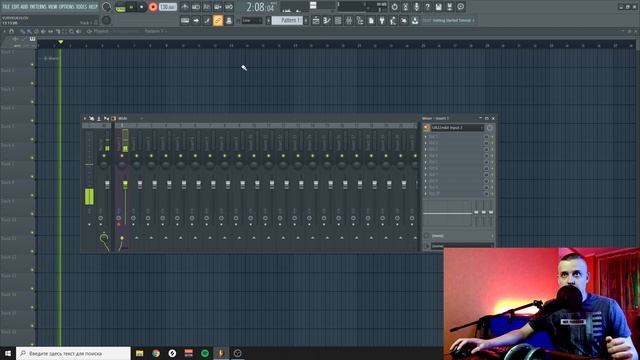
Task: Toggle the highlighted orange link icon
Action: (x=218, y=20)
